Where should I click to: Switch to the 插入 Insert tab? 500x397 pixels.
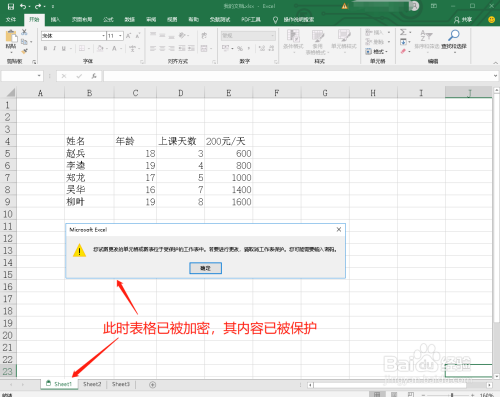(55, 20)
